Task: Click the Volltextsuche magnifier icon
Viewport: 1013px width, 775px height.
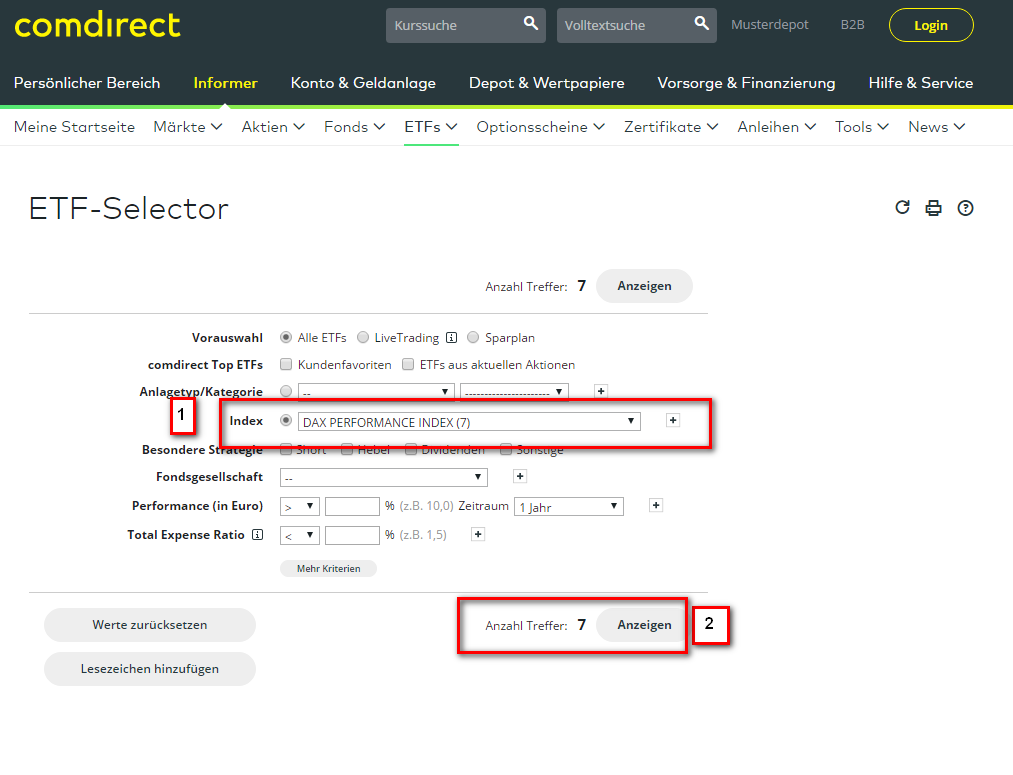Action: [x=702, y=24]
